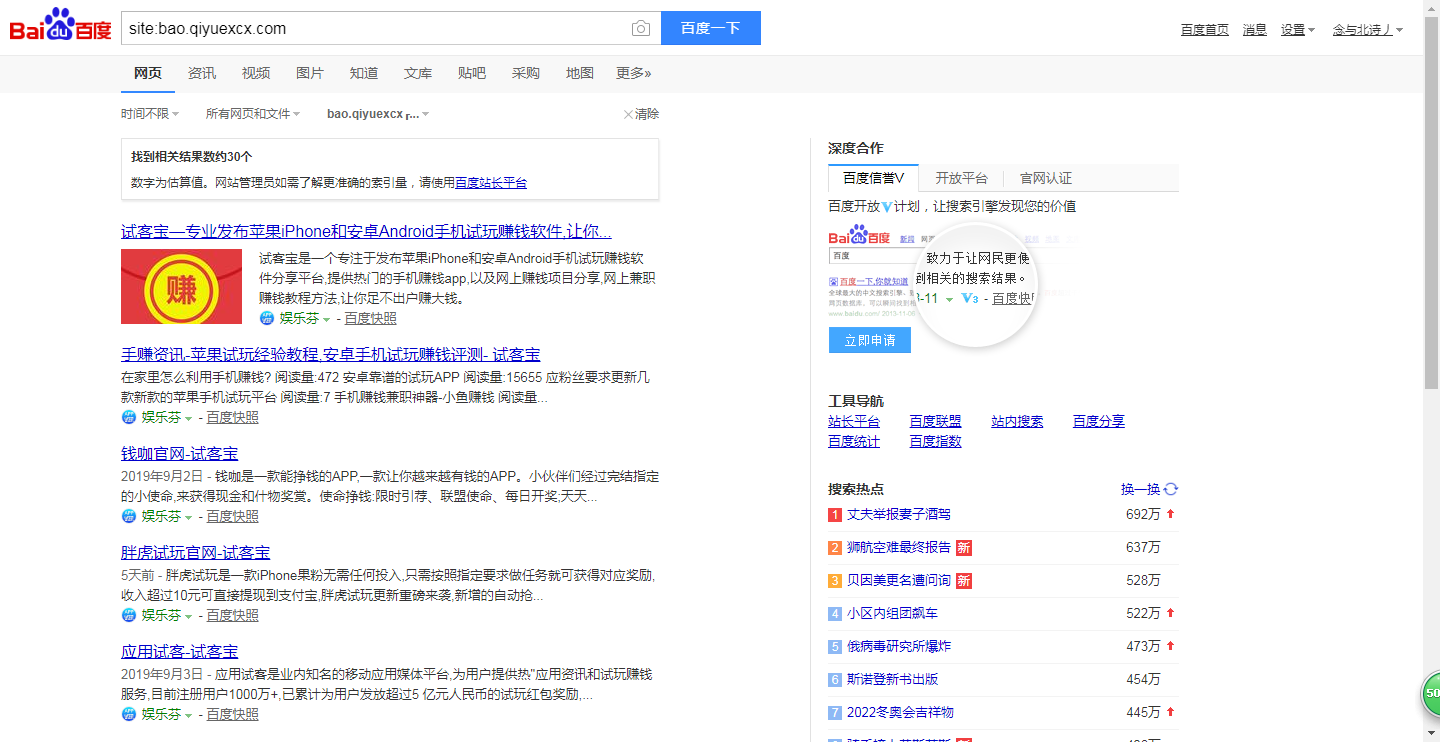This screenshot has height=742, width=1440.
Task: Select 百度信誉V tab
Action: tap(873, 178)
